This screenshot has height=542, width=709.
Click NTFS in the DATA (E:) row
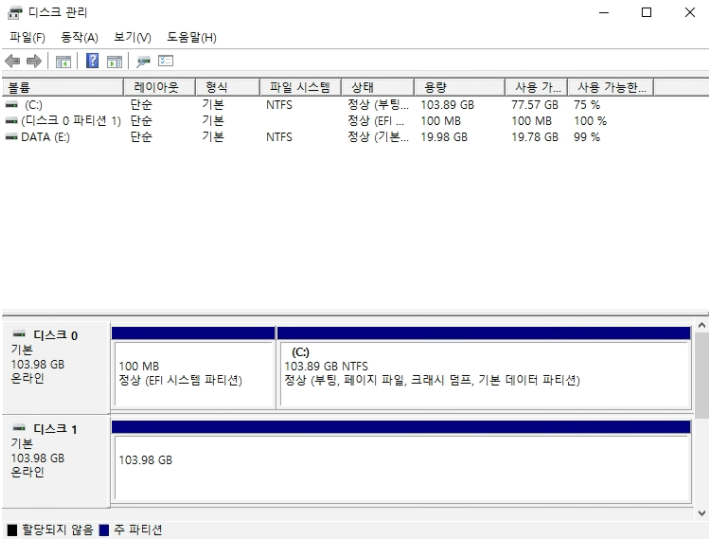coord(279,137)
